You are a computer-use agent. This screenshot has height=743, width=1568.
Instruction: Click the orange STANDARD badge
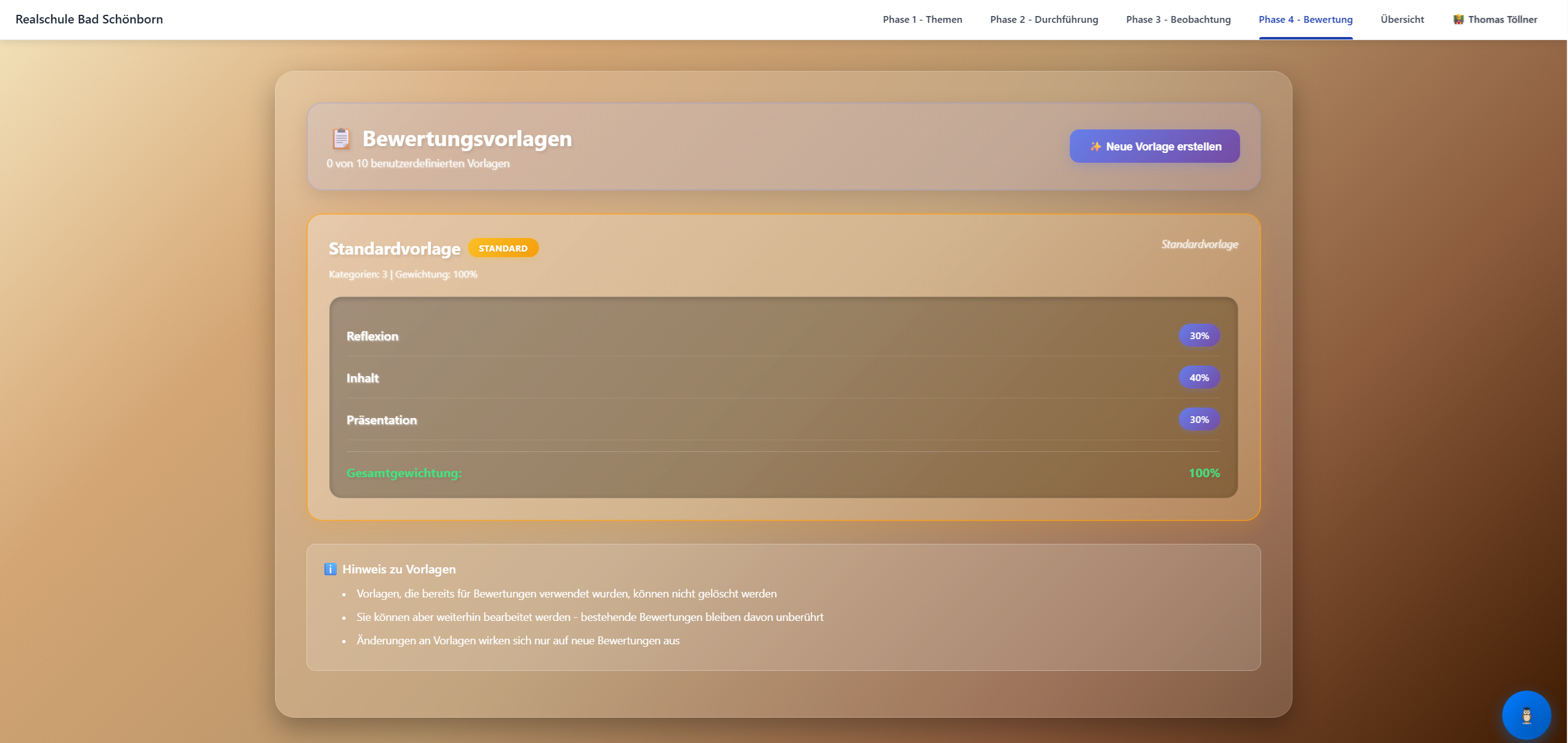tap(503, 248)
